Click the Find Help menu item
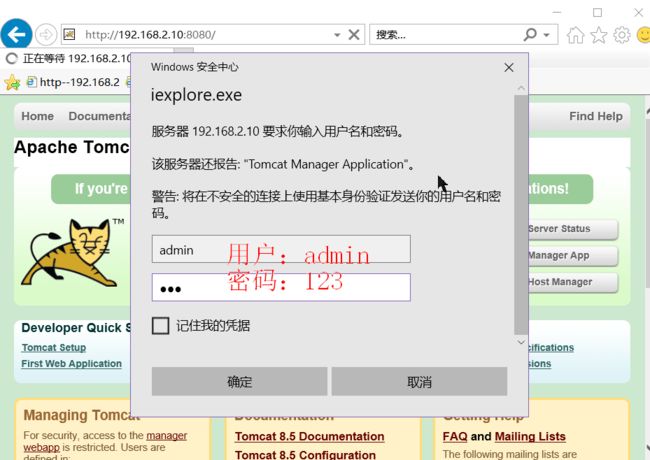650x460 pixels. [596, 116]
